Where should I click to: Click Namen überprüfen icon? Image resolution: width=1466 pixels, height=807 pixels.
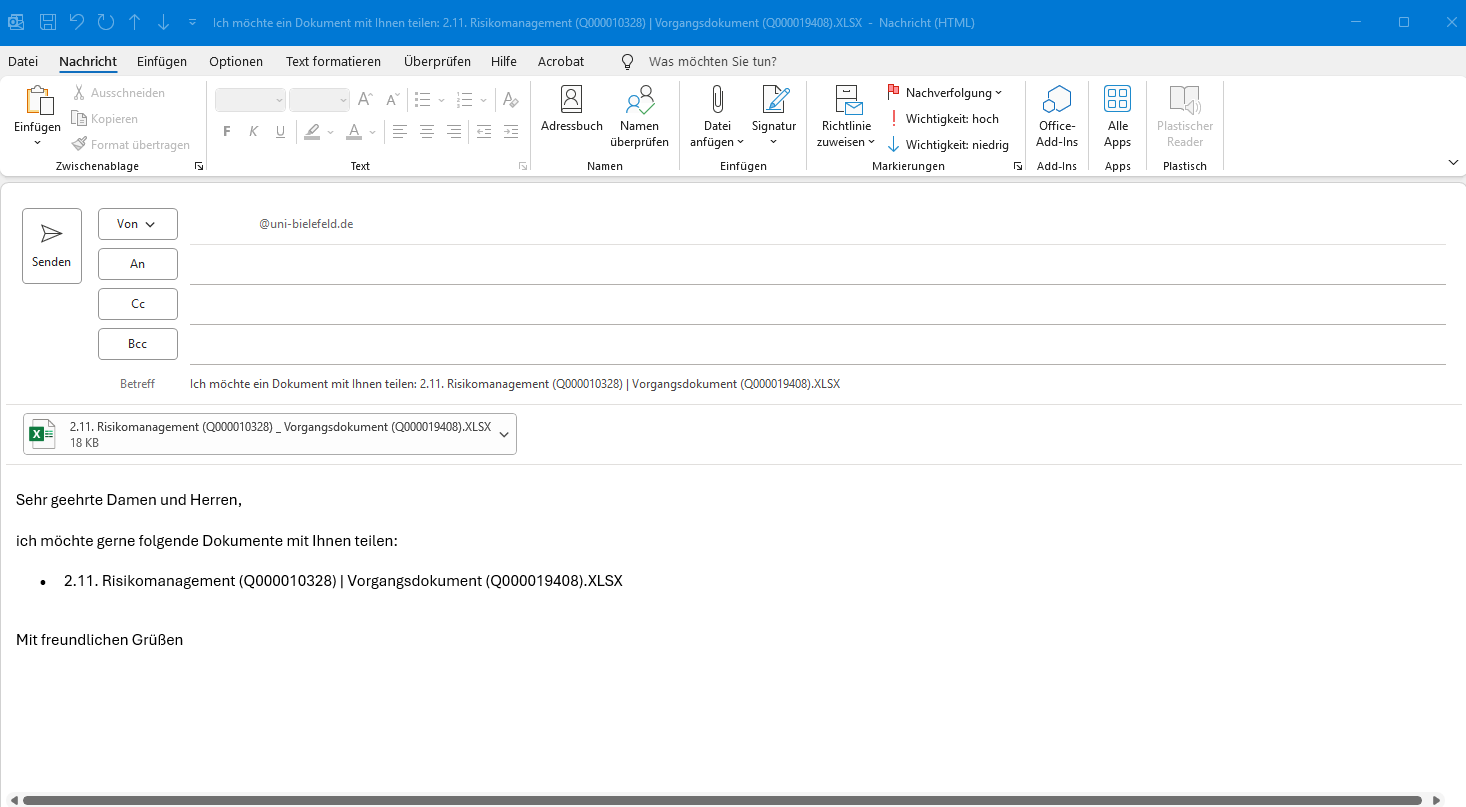click(x=639, y=100)
